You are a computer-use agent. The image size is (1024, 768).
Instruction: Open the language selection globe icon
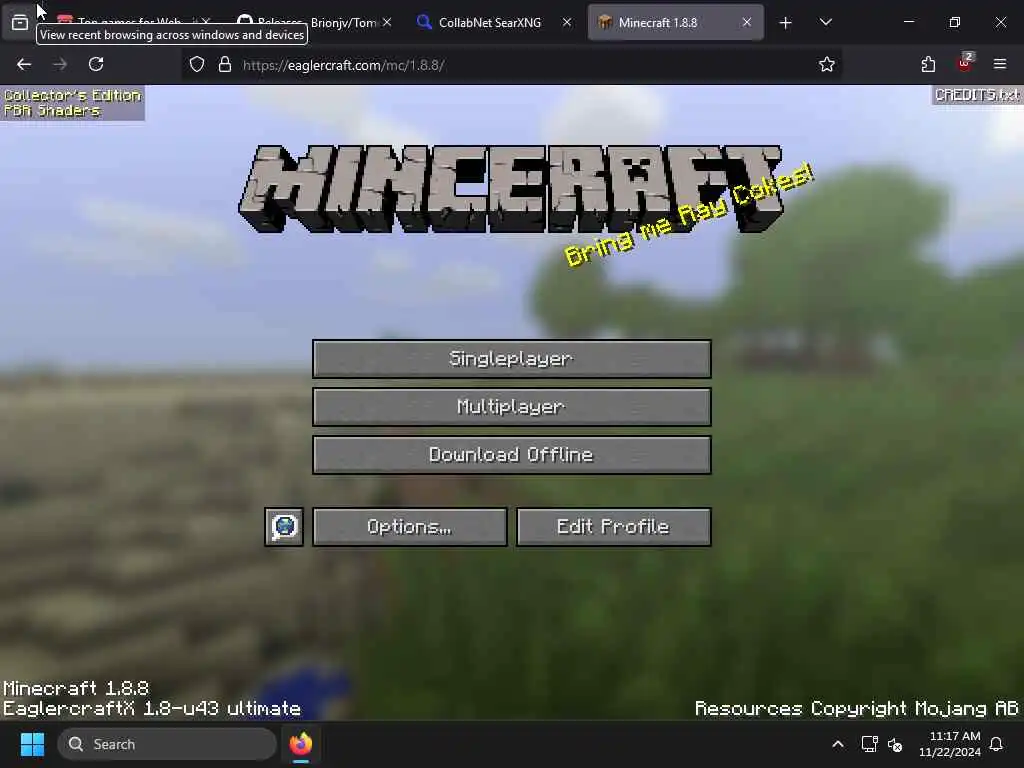284,526
